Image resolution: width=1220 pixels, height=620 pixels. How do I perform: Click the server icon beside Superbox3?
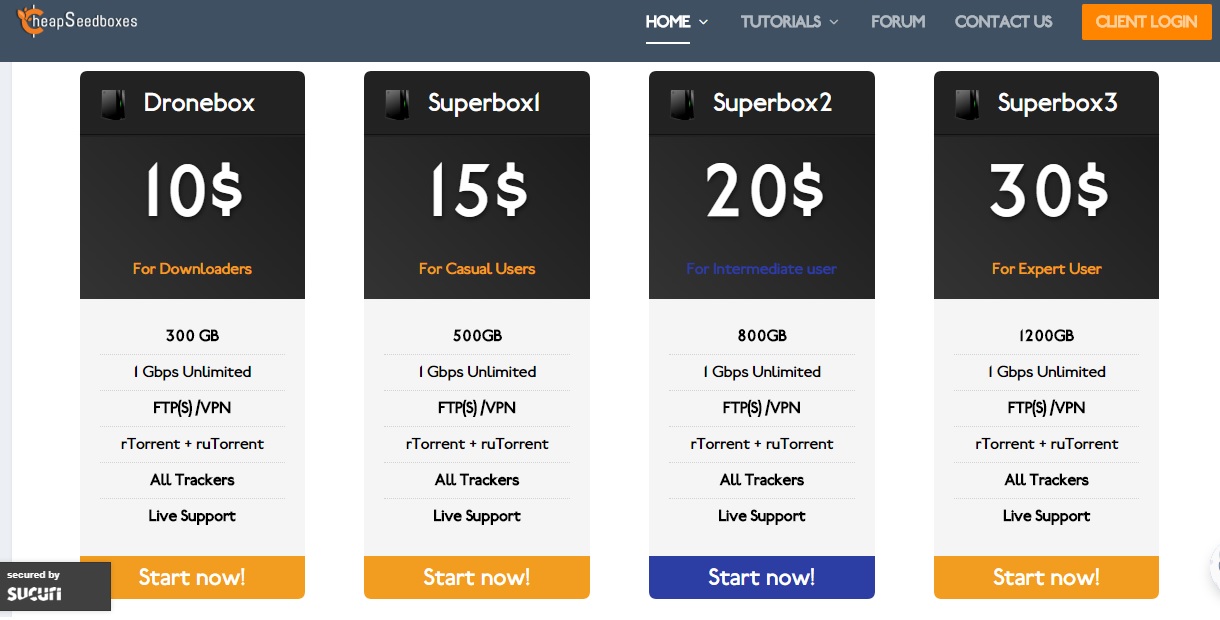pyautogui.click(x=967, y=104)
